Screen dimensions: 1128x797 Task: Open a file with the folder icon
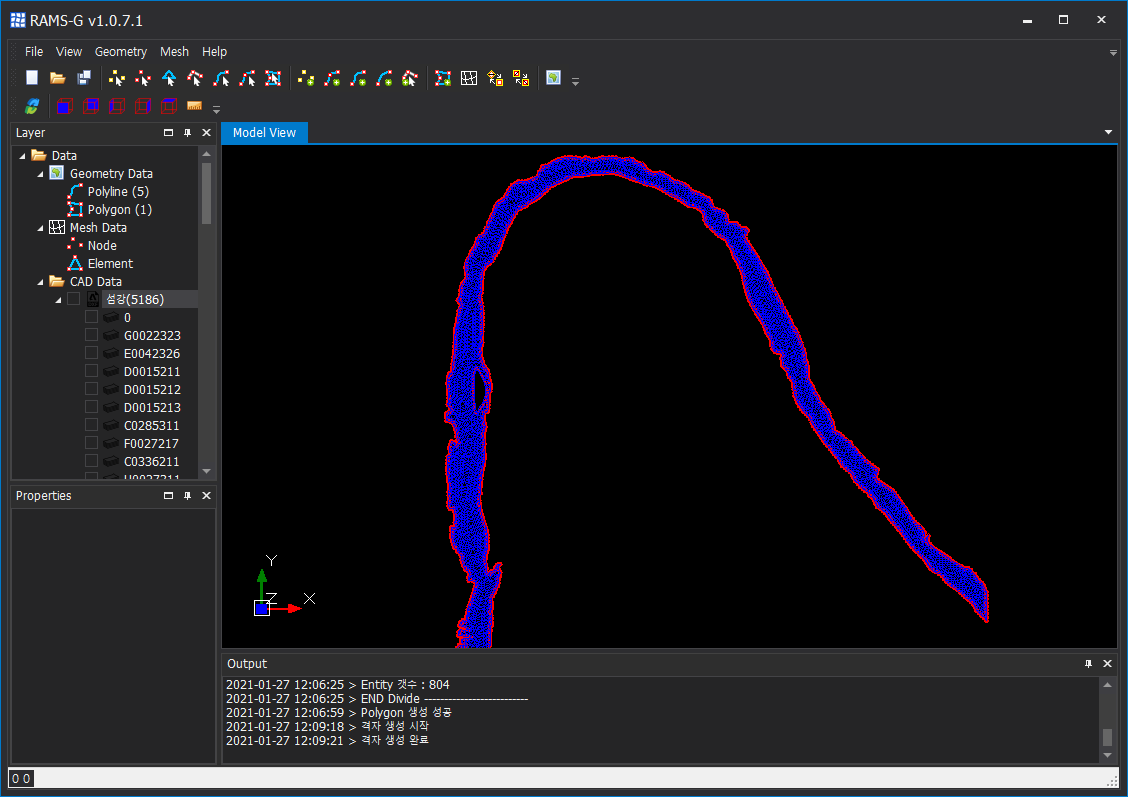tap(58, 78)
